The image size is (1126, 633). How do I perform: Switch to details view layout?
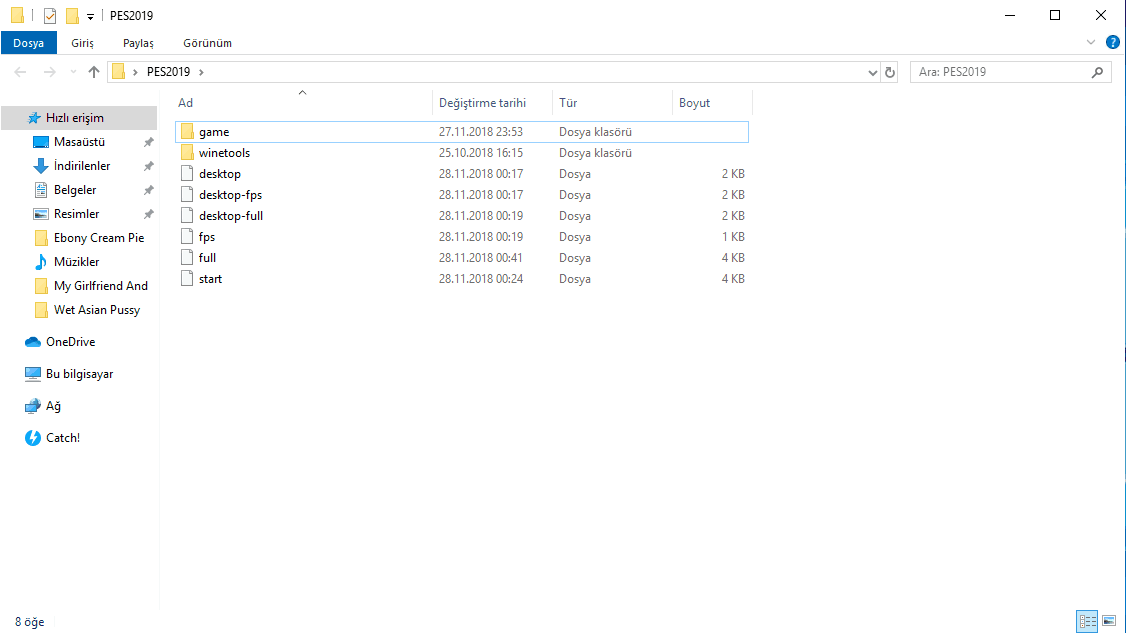pyautogui.click(x=1087, y=621)
